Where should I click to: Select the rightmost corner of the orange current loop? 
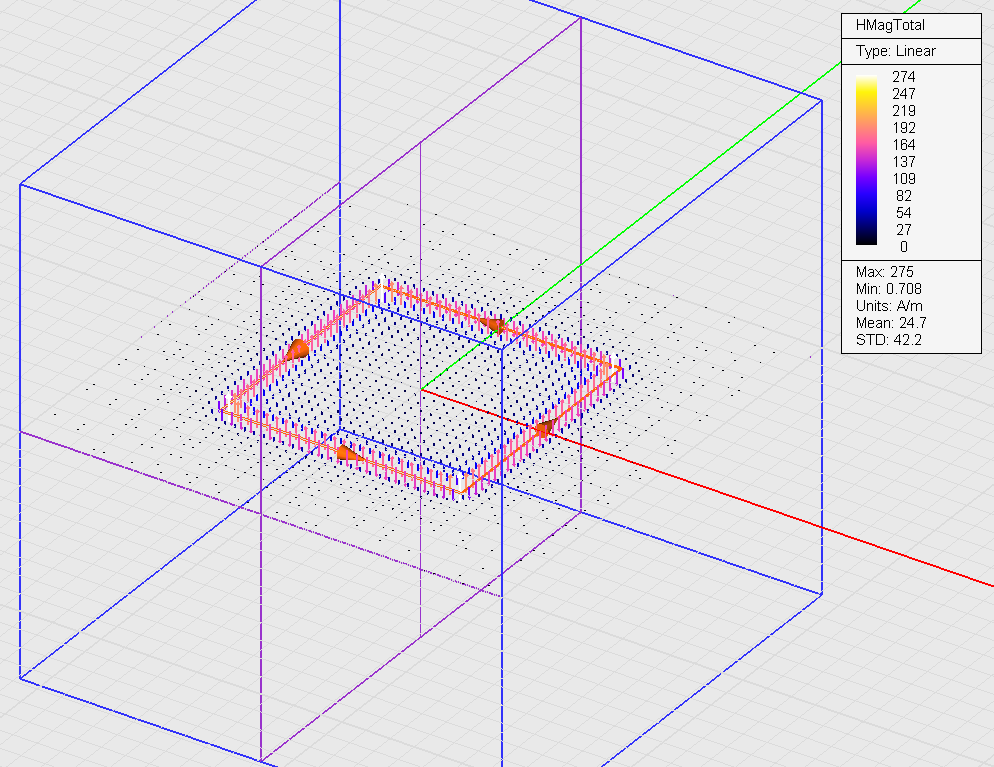click(x=620, y=369)
